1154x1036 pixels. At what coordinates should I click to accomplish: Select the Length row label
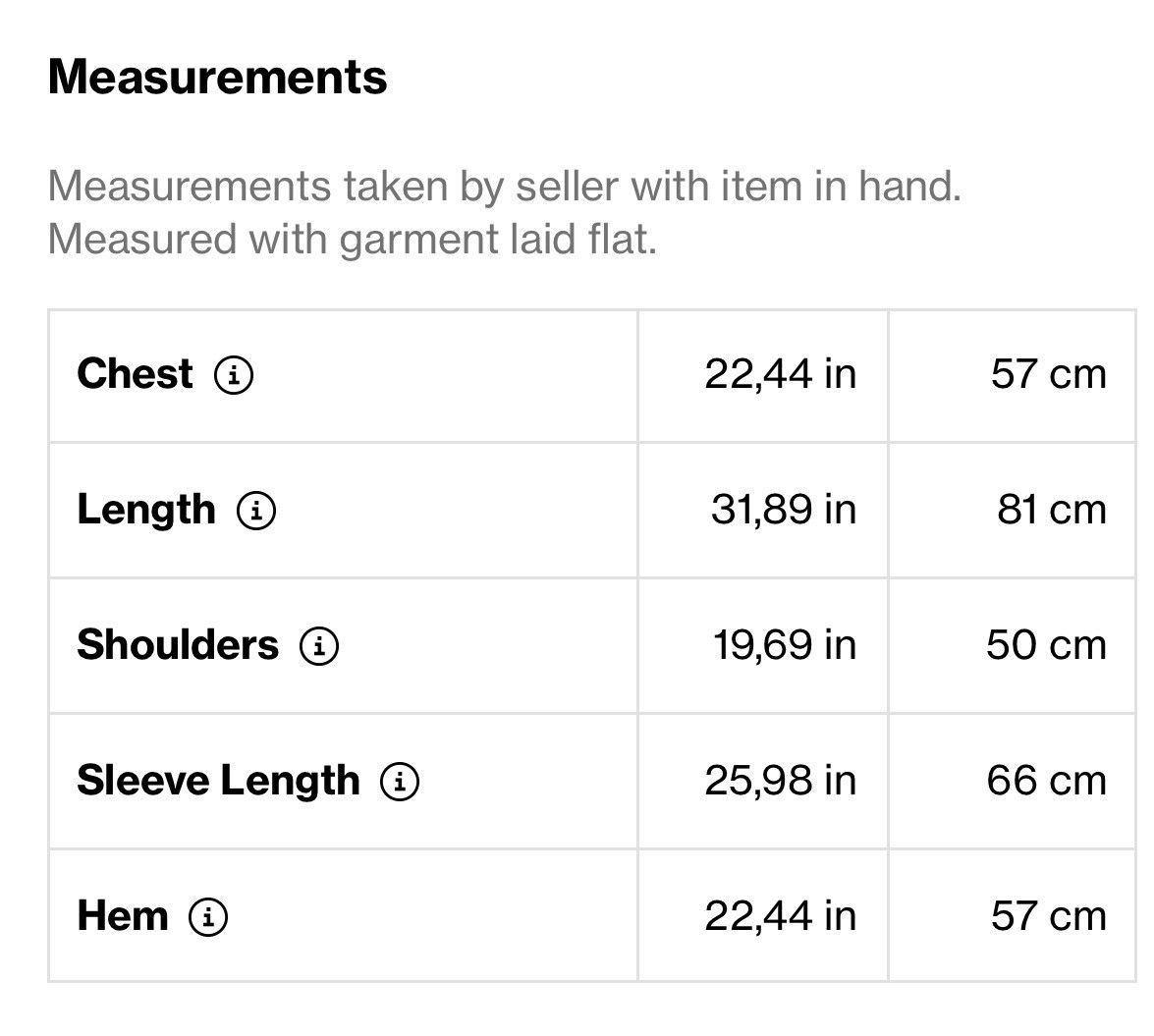(146, 510)
